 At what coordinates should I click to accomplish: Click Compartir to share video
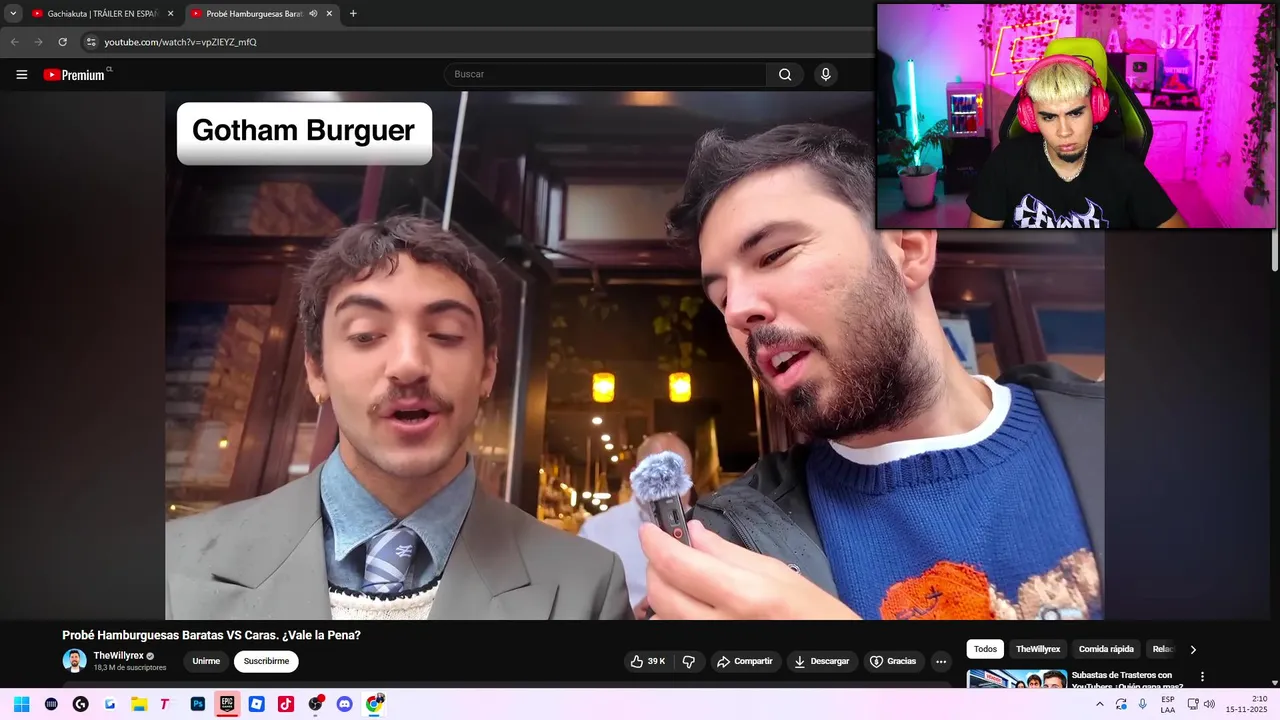point(745,661)
